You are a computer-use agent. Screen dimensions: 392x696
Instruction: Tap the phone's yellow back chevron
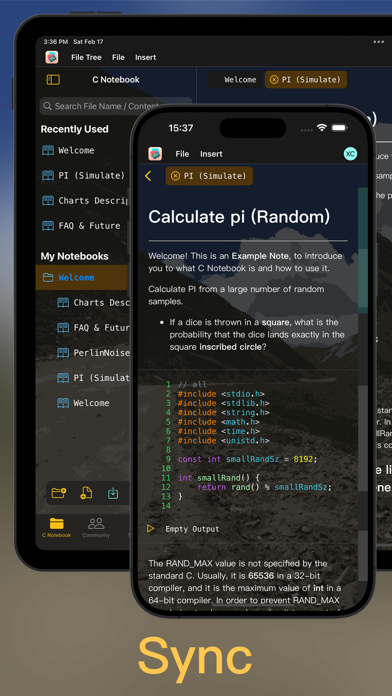148,176
